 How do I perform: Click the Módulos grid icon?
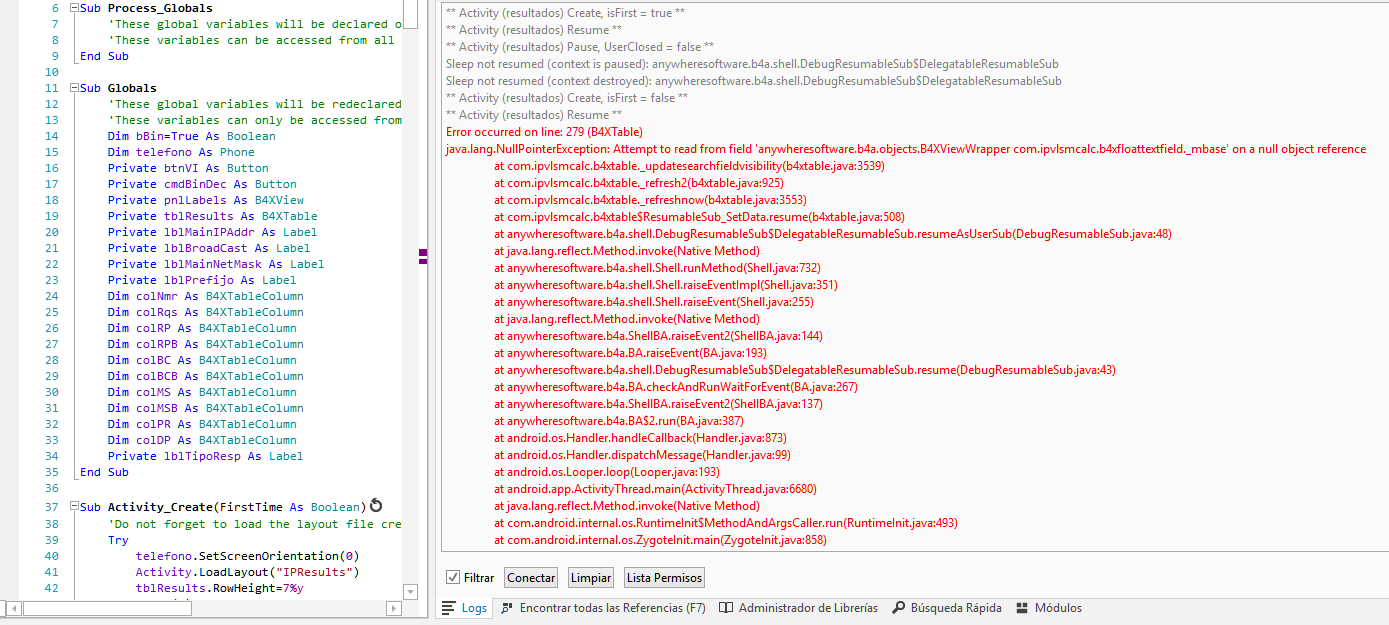1022,608
